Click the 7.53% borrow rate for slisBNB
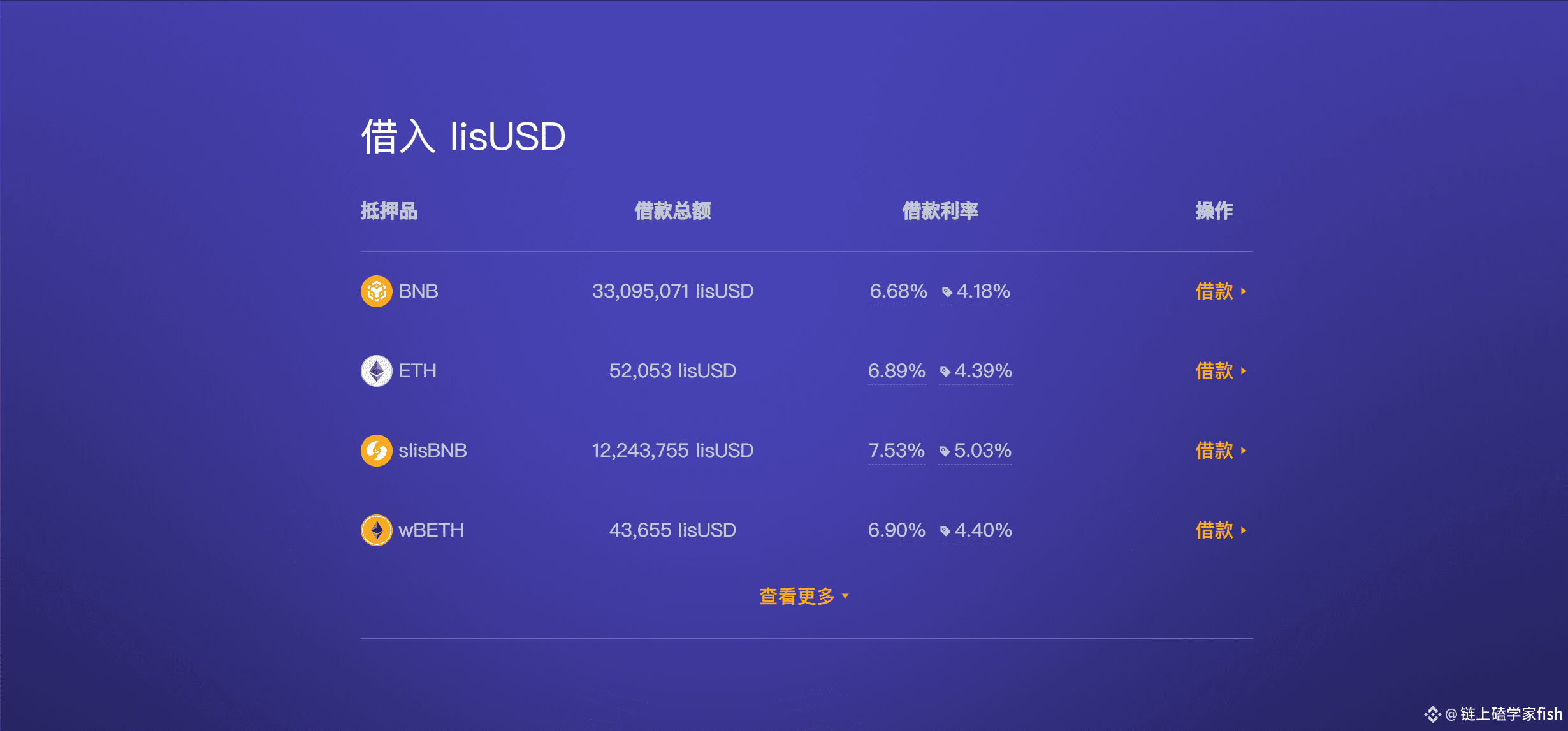 (x=896, y=451)
